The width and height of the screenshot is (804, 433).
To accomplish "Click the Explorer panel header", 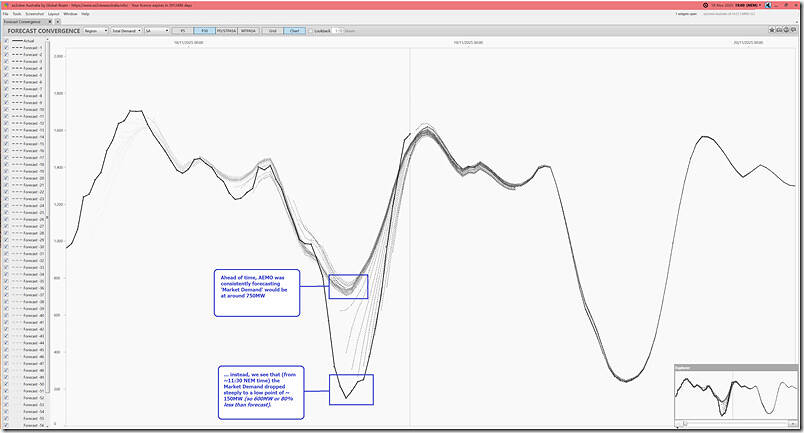I will pyautogui.click(x=736, y=367).
